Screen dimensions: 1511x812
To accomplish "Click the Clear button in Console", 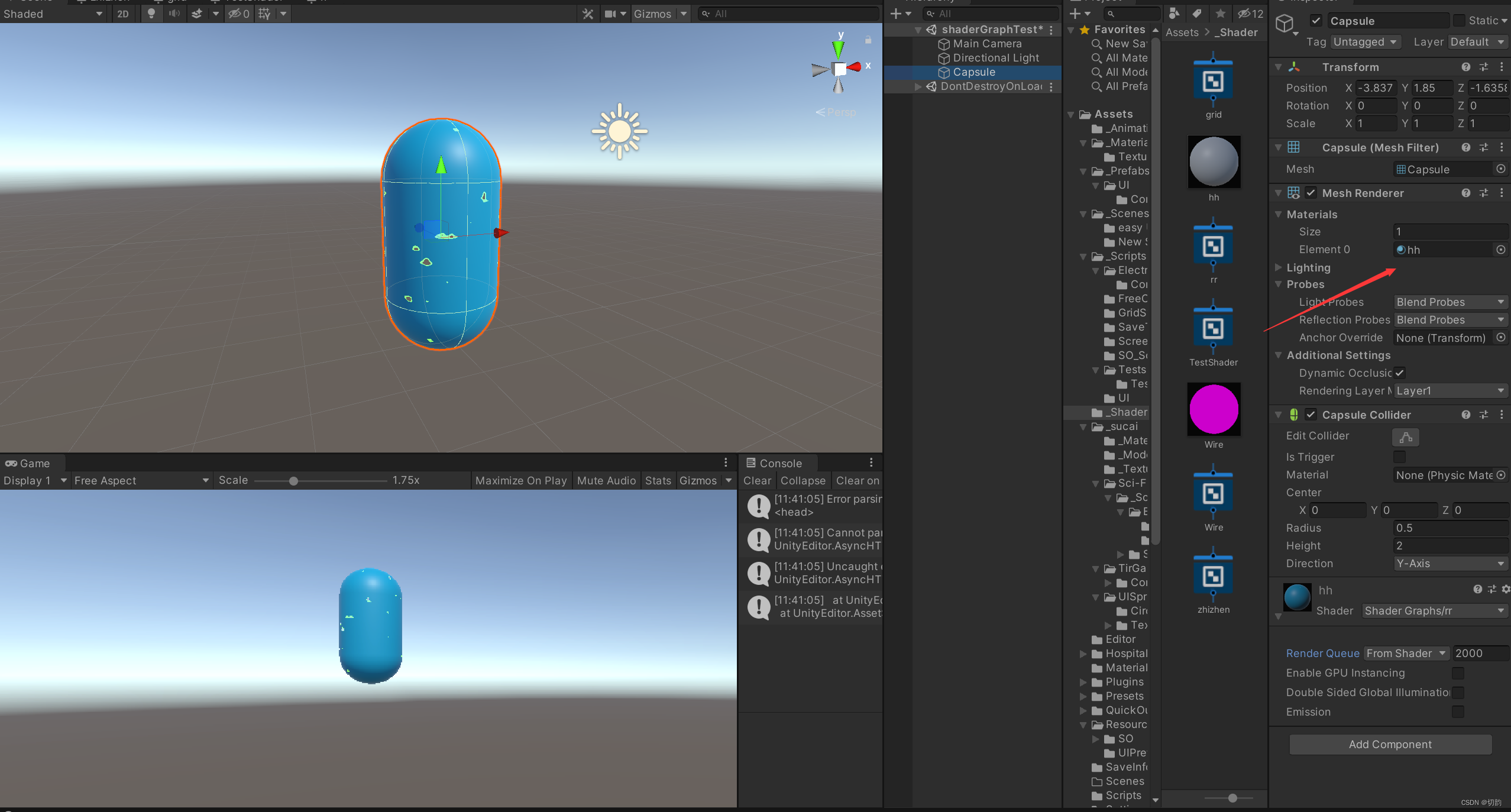I will coord(757,481).
